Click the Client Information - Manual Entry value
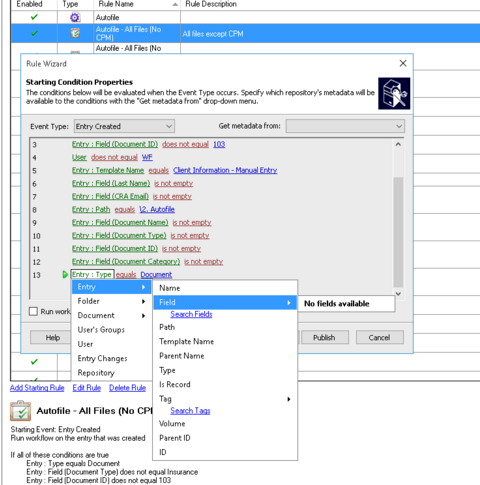 pyautogui.click(x=225, y=170)
